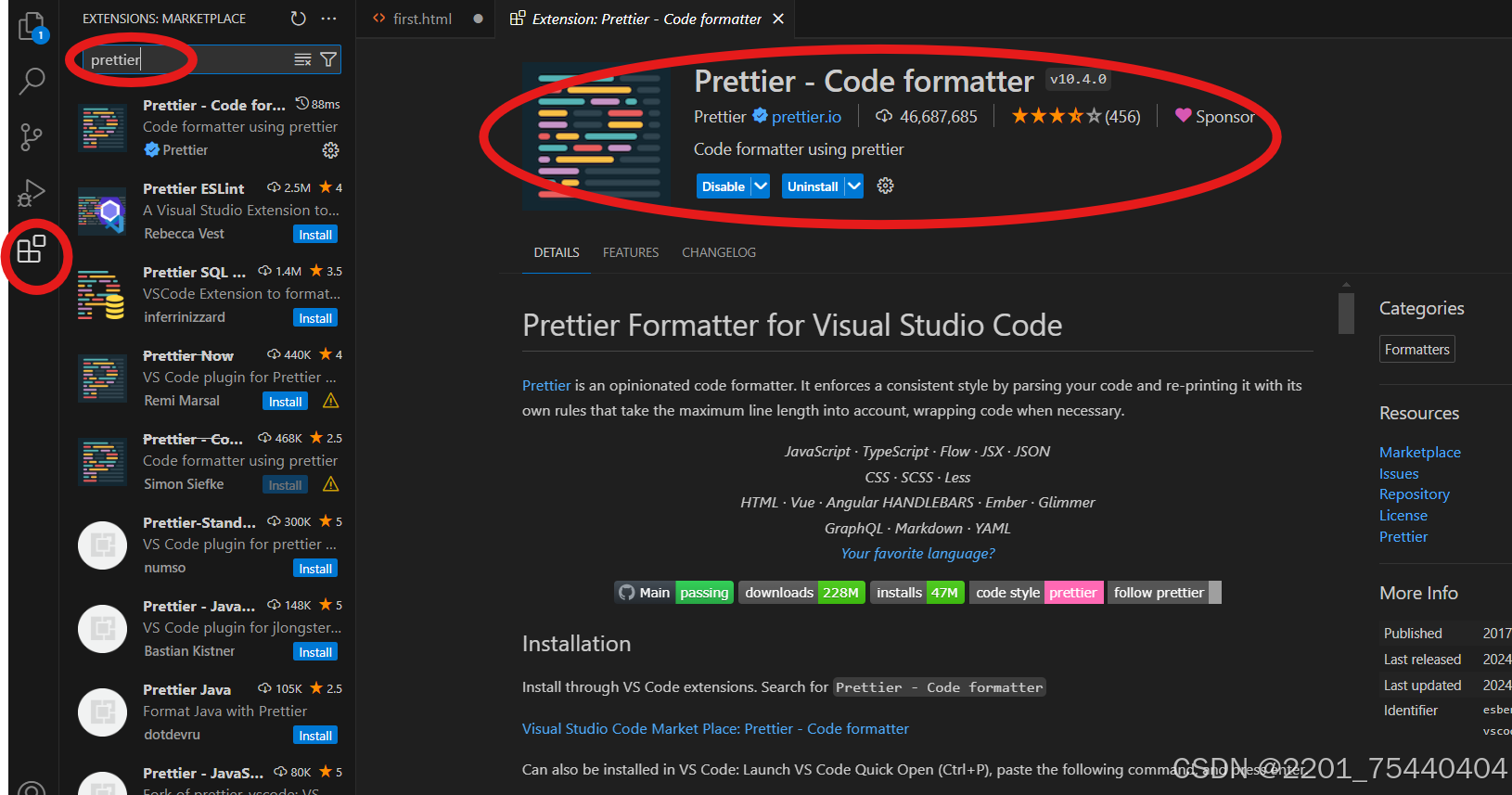Install Bastian Kistner's Prettier Java extension
Image resolution: width=1512 pixels, height=795 pixels.
[315, 652]
